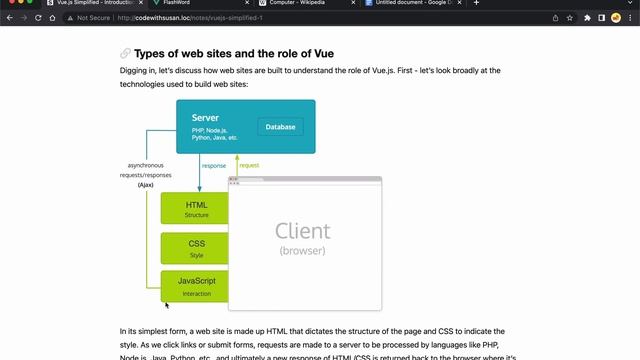Click the heading Types of web sites
Viewport: 640px width, 360px height.
point(234,53)
